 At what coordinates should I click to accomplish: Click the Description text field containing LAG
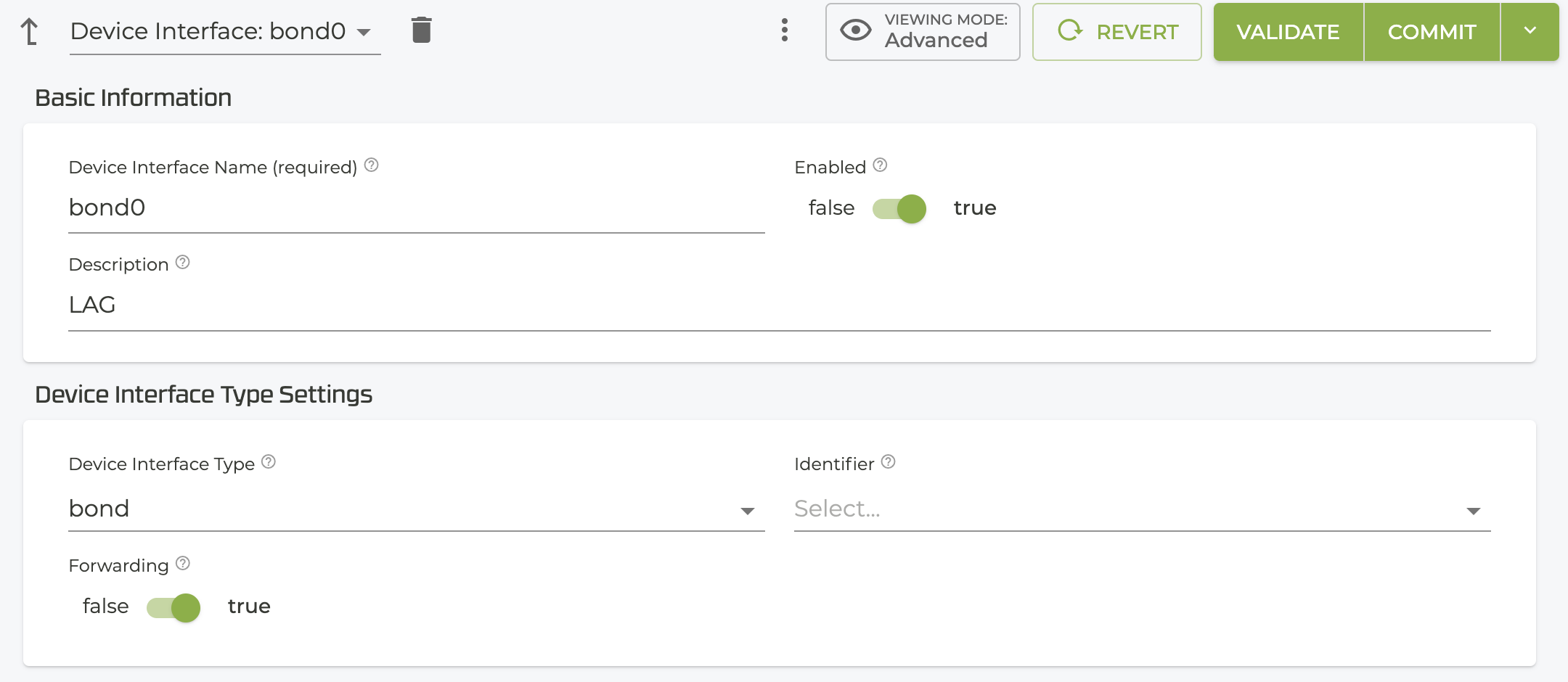pos(779,305)
